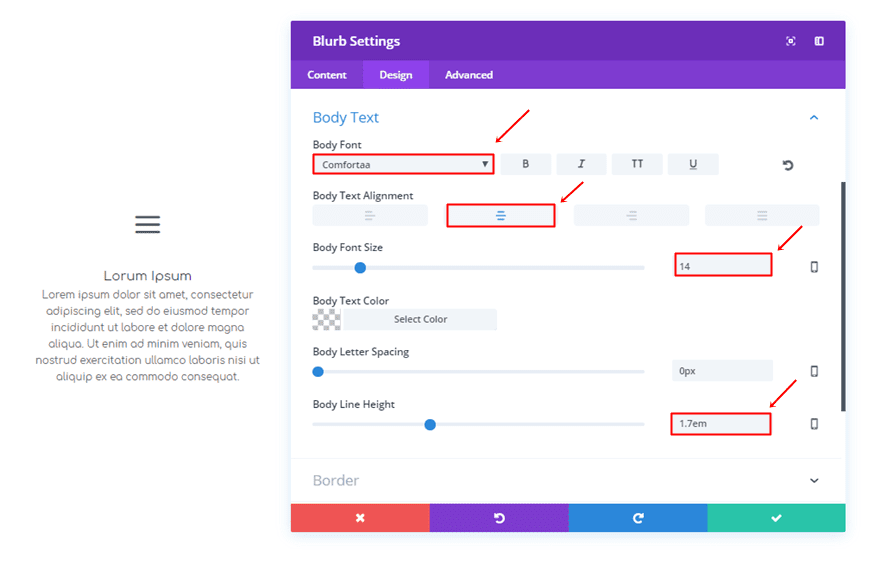Expand the Border section
Image resolution: width=880 pixels, height=576 pixels.
click(x=814, y=481)
